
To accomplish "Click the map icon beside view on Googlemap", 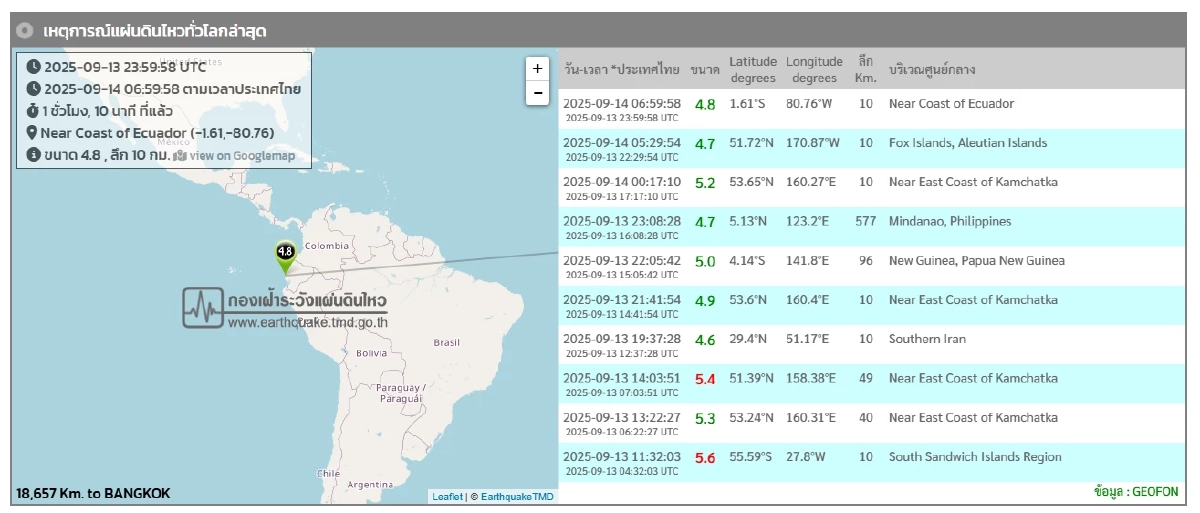I will [x=180, y=156].
